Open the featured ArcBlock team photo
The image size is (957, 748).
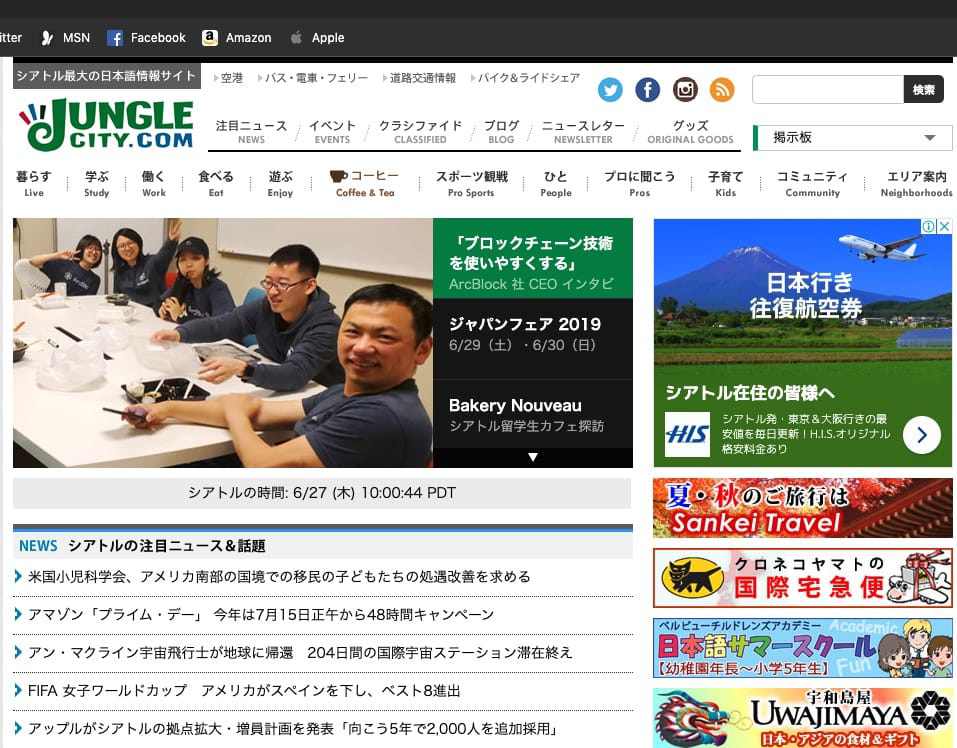pyautogui.click(x=222, y=343)
